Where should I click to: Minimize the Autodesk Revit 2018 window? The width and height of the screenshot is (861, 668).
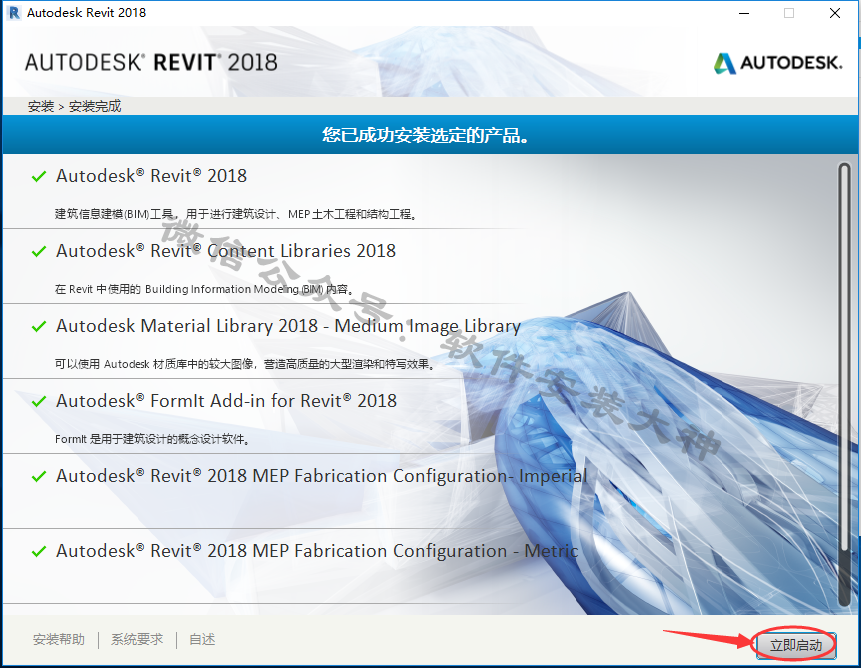tap(744, 13)
